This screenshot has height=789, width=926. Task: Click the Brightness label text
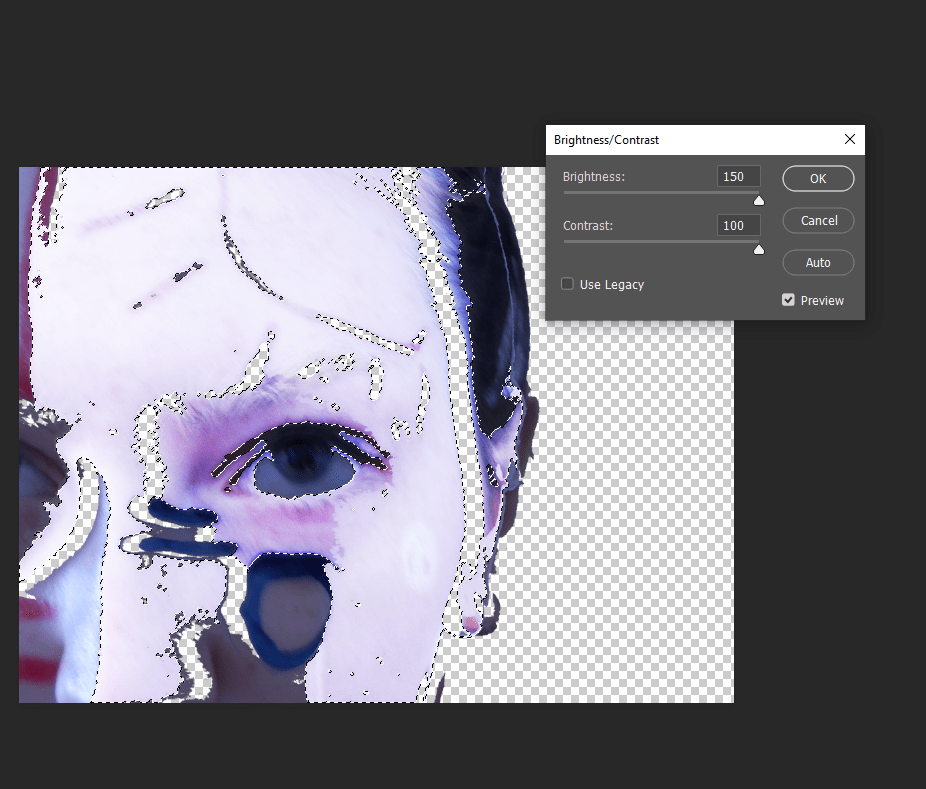click(593, 177)
